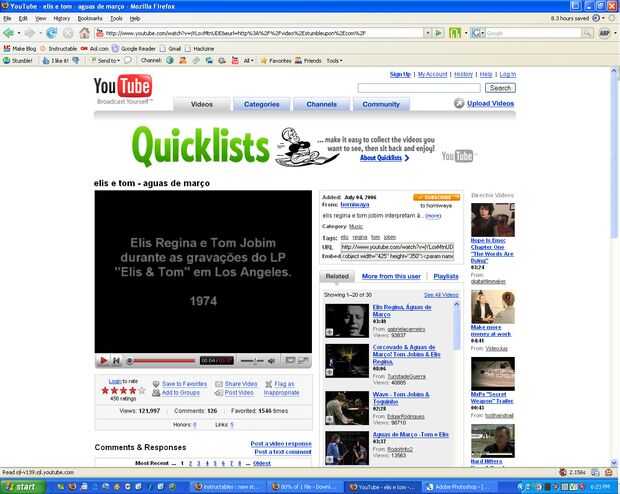620x494 pixels.
Task: Click the See All Videos link
Action: [441, 295]
